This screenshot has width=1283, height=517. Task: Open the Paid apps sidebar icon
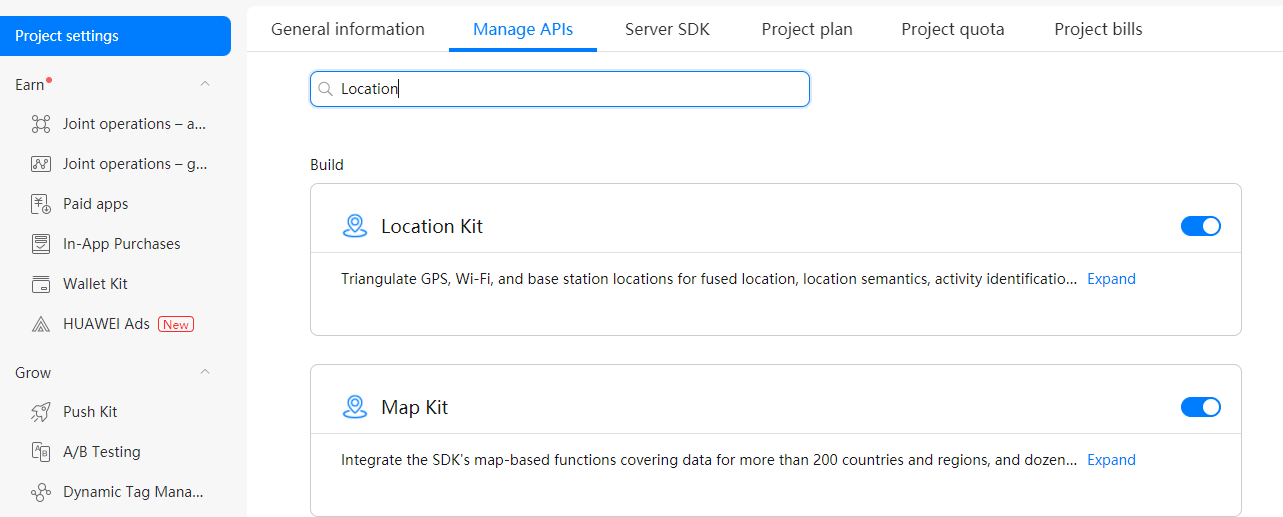(x=41, y=204)
